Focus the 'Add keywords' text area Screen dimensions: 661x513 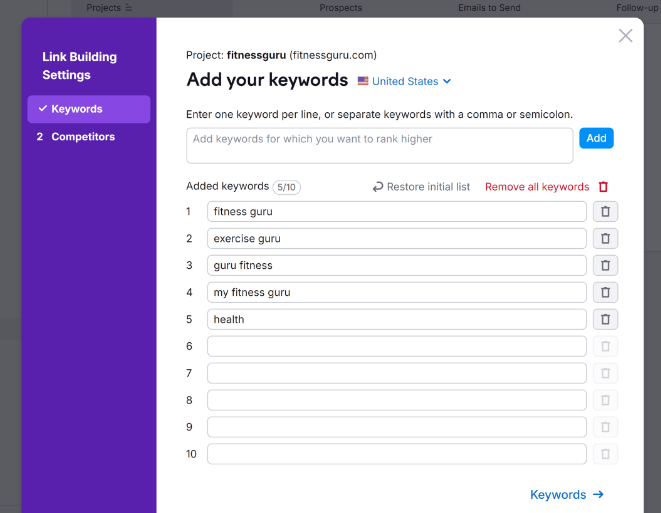(x=380, y=145)
